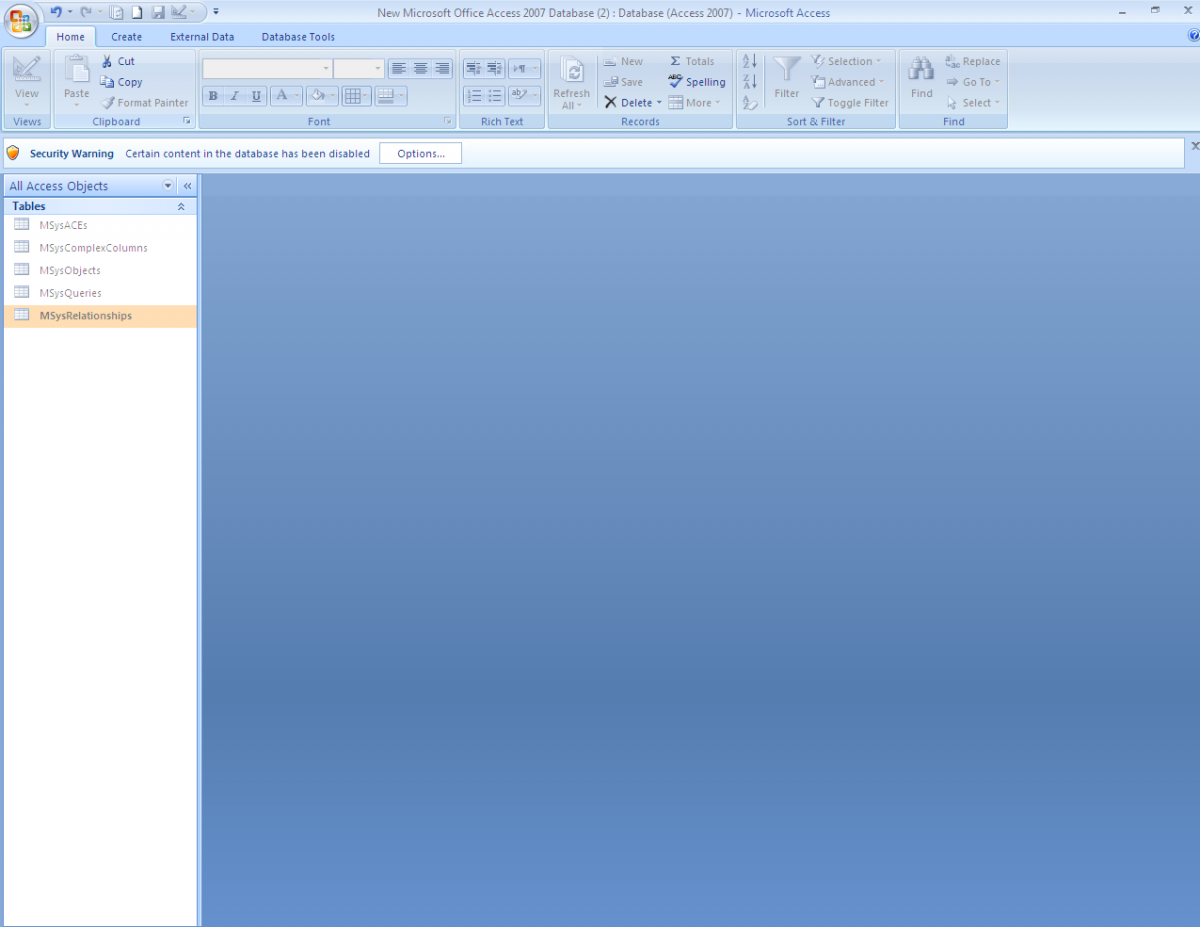
Task: Align text right
Action: tap(442, 69)
